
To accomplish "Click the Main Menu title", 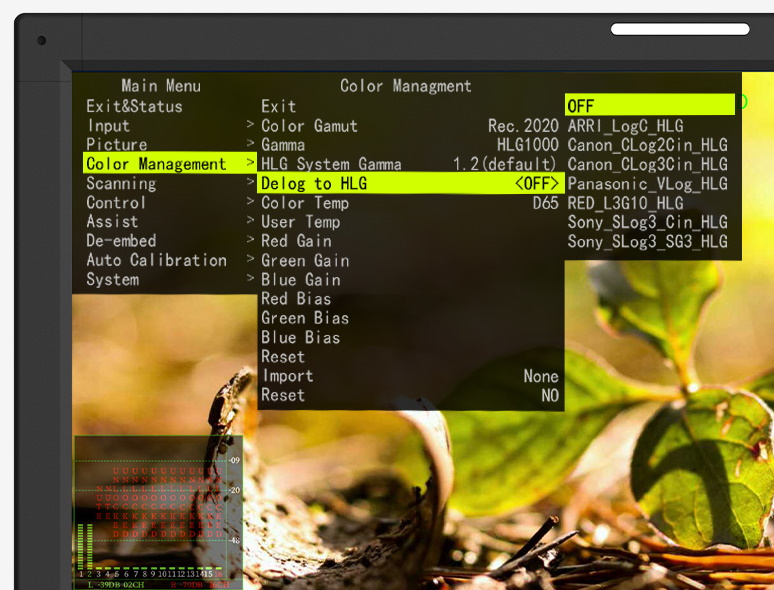I will [x=161, y=86].
